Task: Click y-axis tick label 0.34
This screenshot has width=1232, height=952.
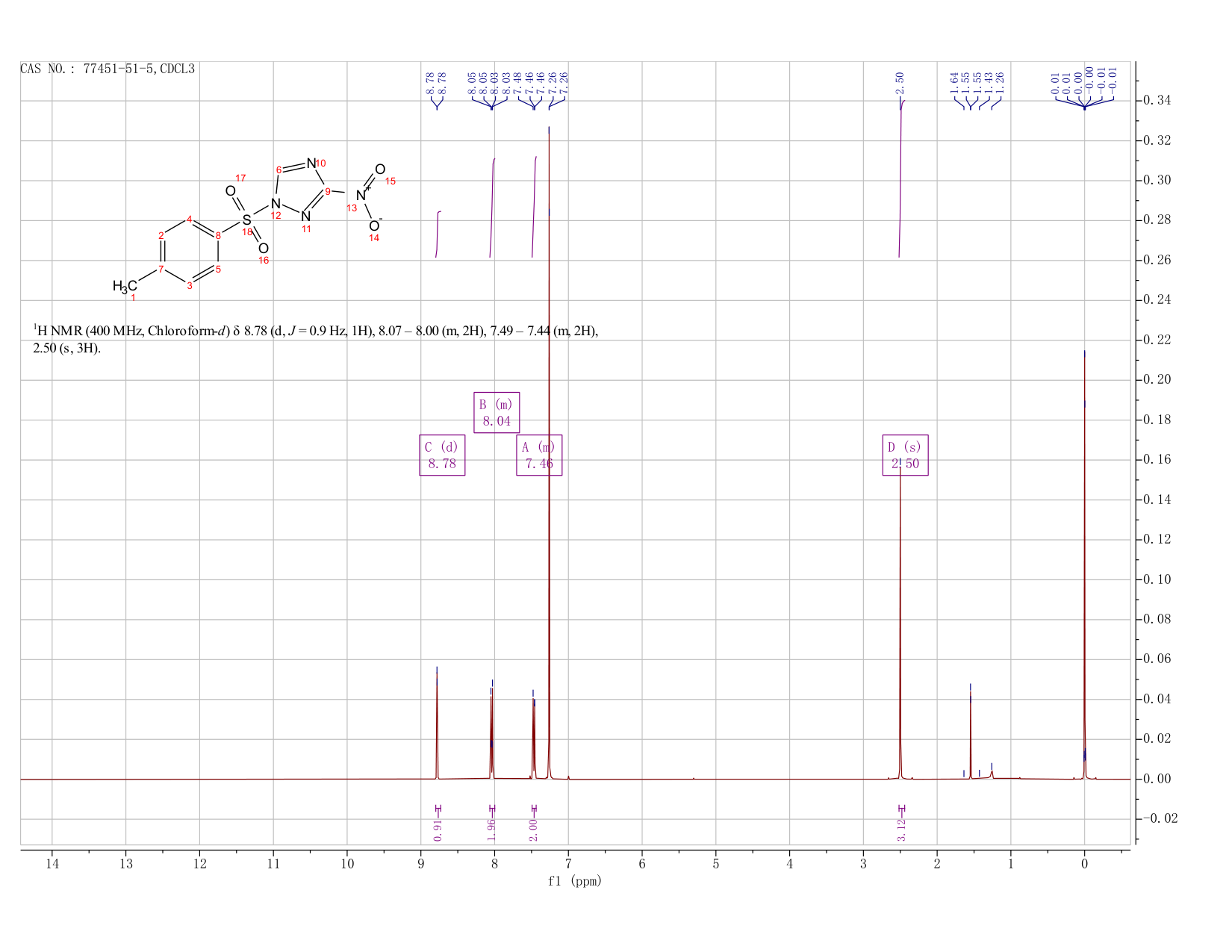Action: click(1158, 101)
